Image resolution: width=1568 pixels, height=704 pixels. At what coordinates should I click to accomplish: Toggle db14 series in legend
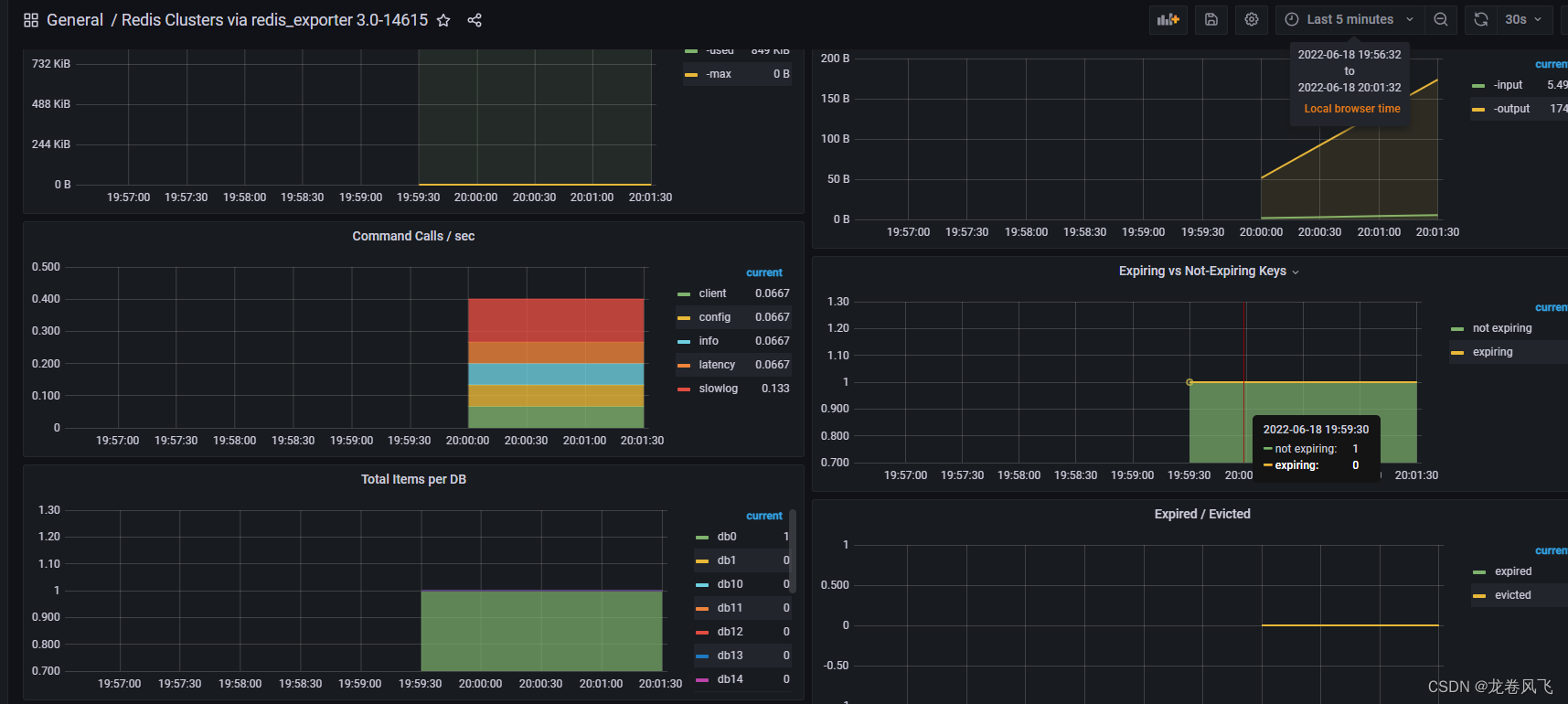click(x=730, y=679)
